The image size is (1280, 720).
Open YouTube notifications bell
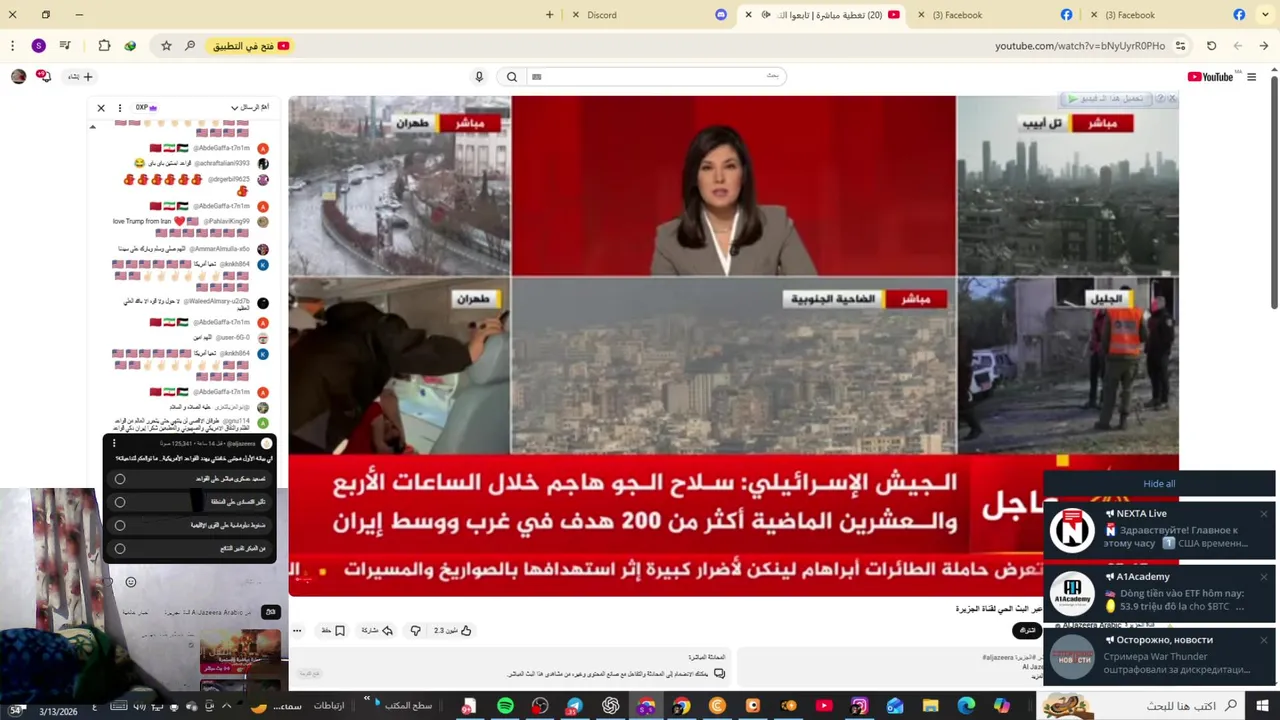click(43, 76)
